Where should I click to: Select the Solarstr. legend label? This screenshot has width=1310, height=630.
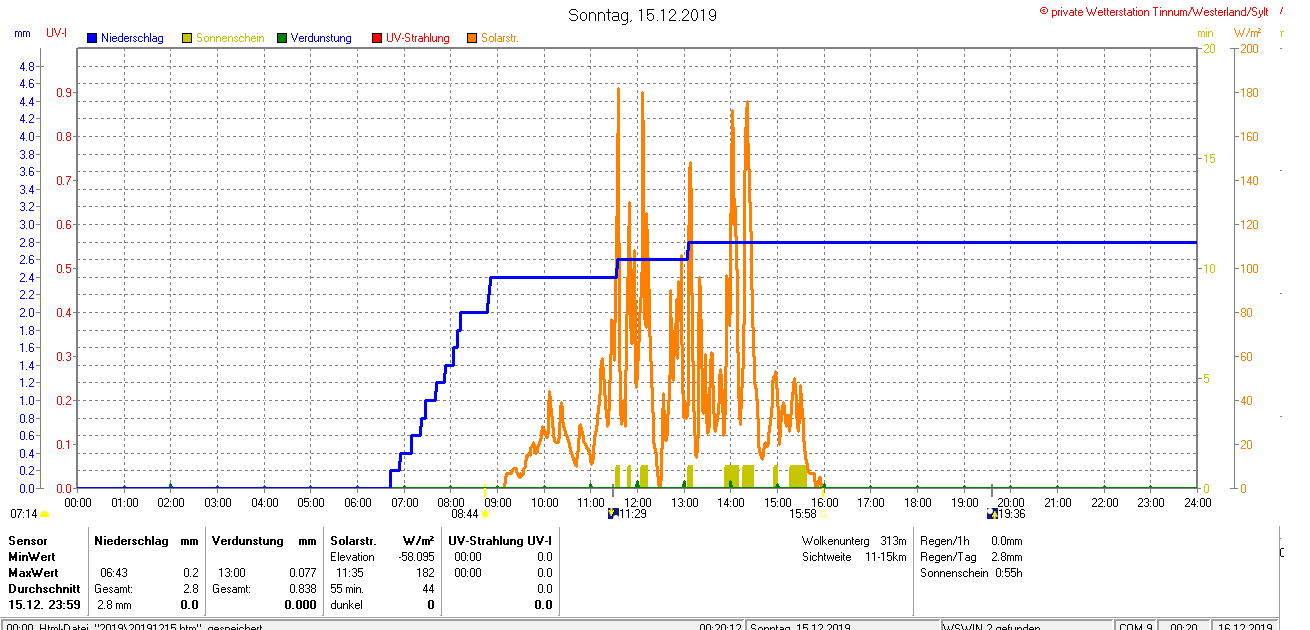500,38
